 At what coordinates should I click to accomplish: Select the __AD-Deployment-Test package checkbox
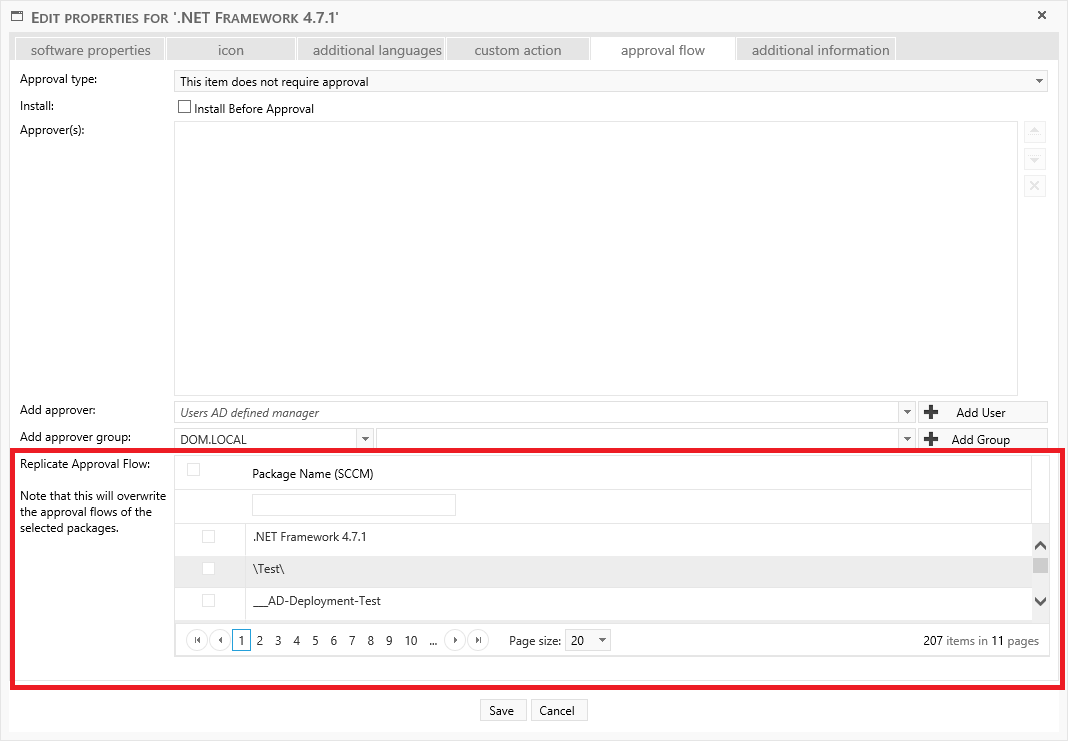208,601
